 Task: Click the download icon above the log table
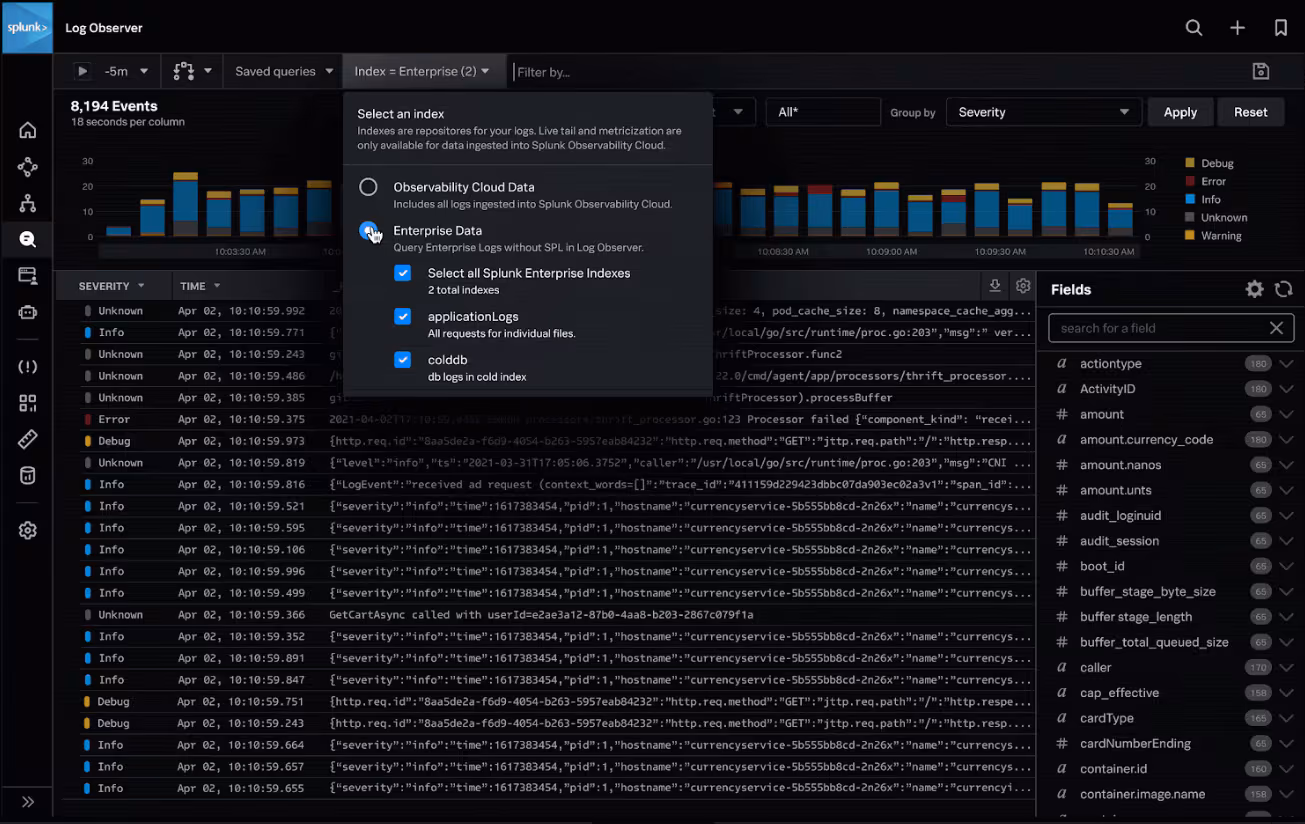tap(994, 285)
